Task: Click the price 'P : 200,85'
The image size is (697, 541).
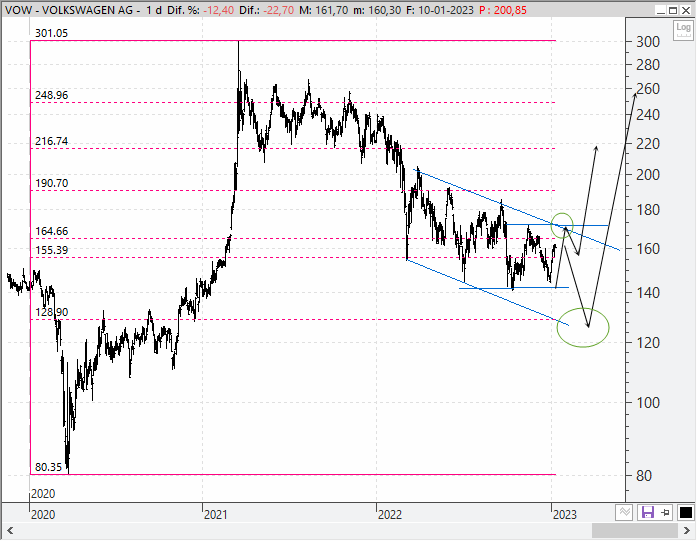Action: pos(503,10)
